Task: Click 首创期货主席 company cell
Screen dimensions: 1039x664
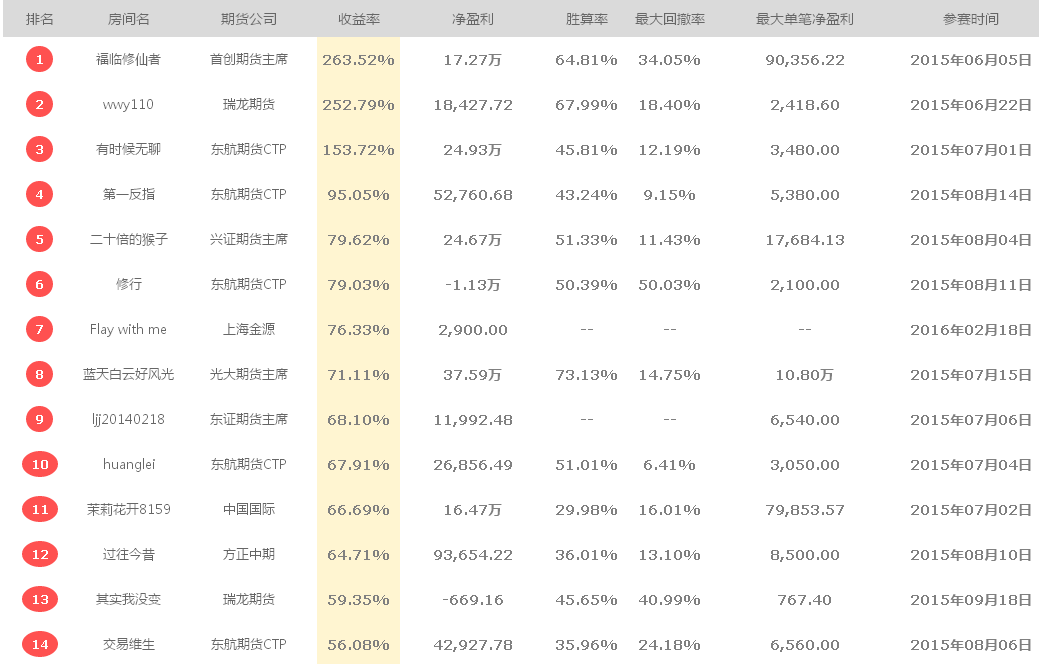Action: [x=248, y=60]
